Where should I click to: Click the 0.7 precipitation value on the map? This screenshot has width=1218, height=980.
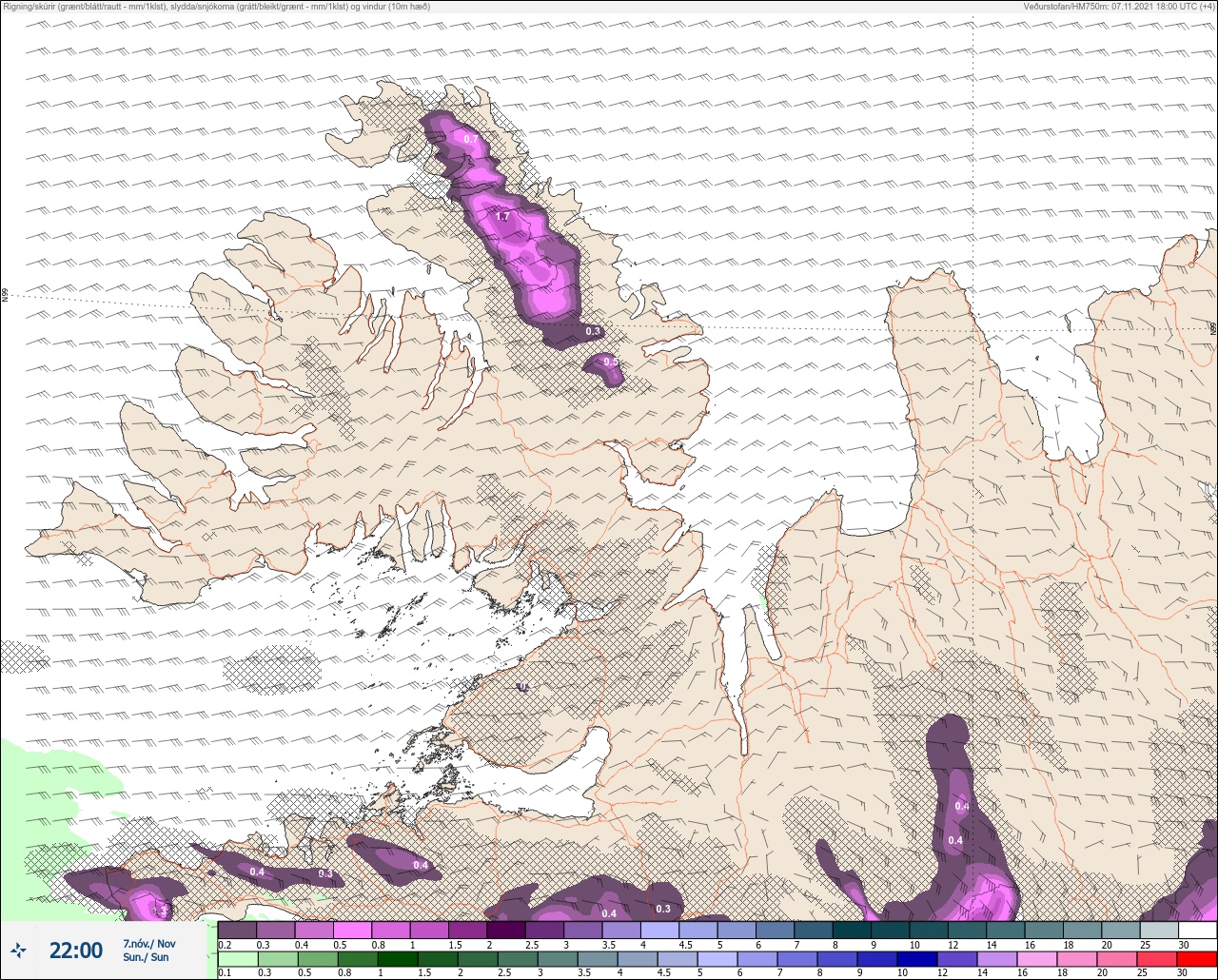pyautogui.click(x=471, y=139)
